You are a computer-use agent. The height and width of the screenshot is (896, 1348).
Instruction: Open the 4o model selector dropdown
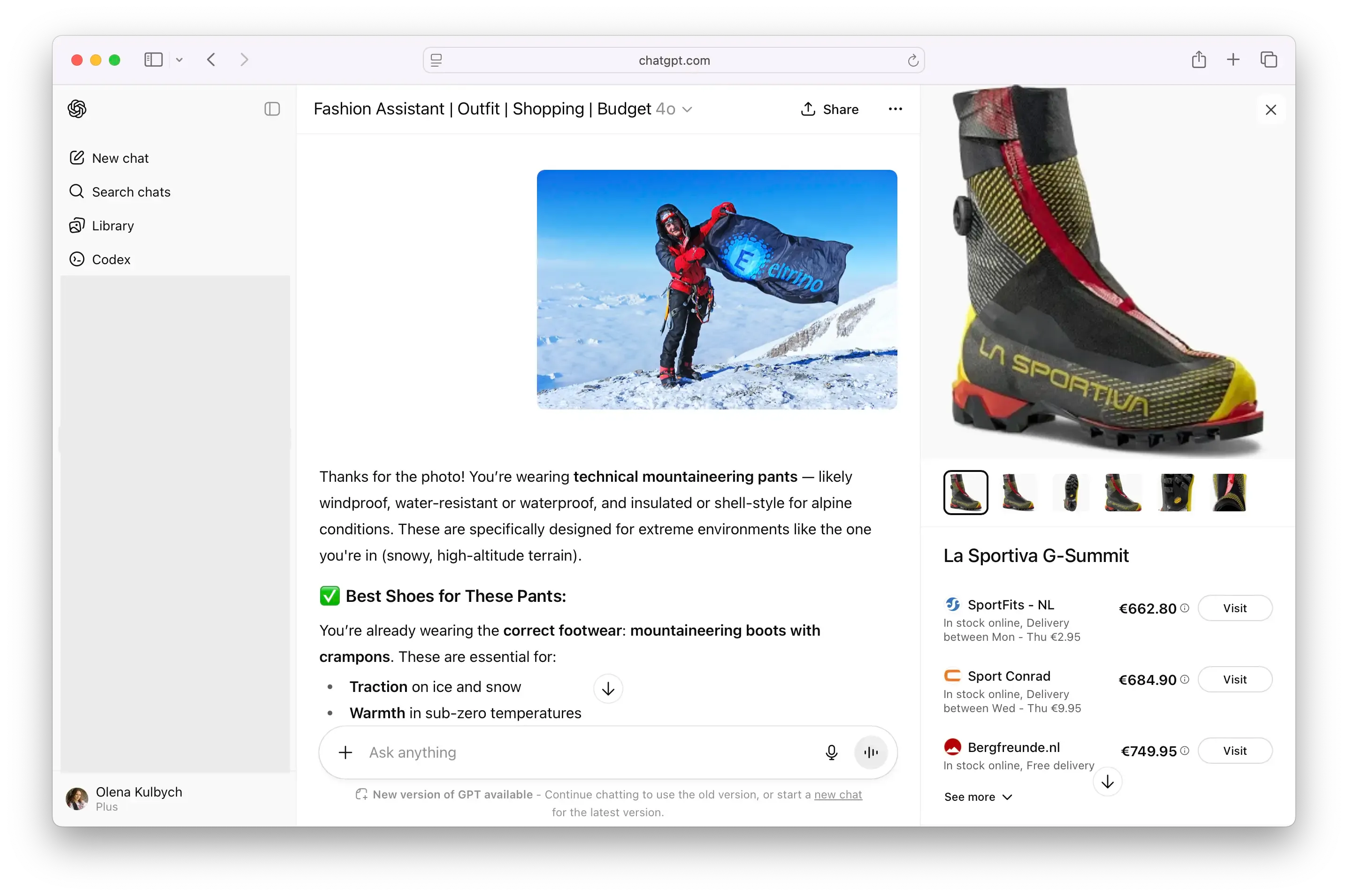pyautogui.click(x=674, y=109)
